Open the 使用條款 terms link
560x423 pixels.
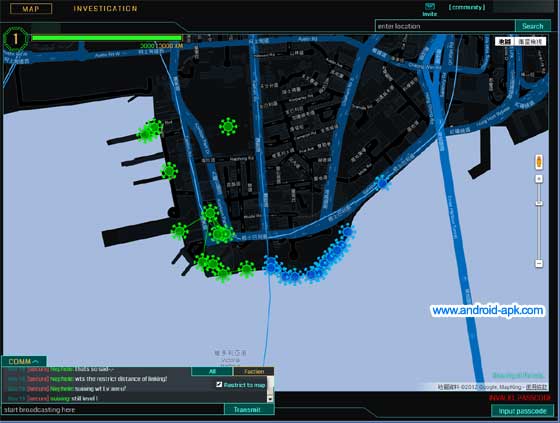click(x=536, y=387)
